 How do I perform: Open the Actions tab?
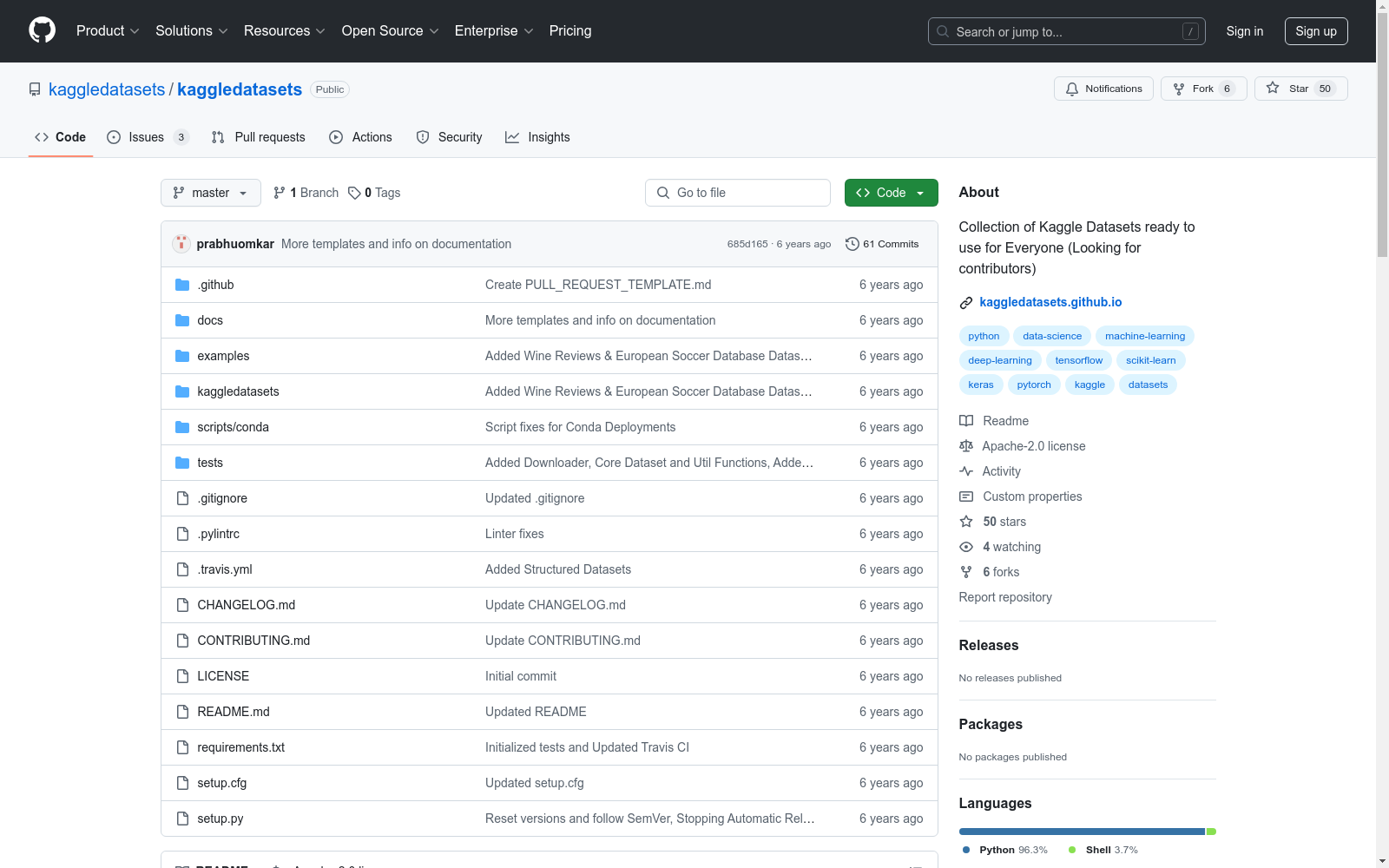[361, 137]
